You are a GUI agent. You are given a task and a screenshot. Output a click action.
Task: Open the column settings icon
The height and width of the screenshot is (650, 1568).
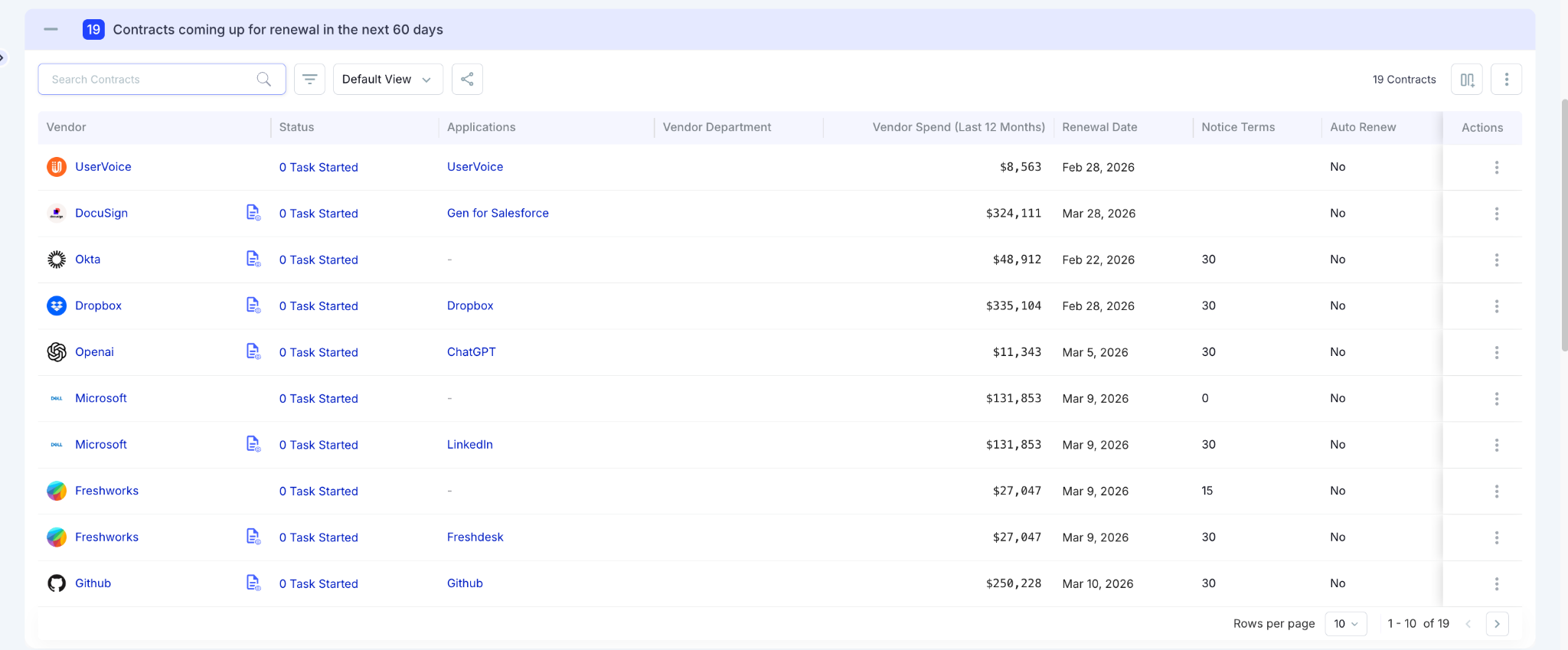click(x=1467, y=80)
